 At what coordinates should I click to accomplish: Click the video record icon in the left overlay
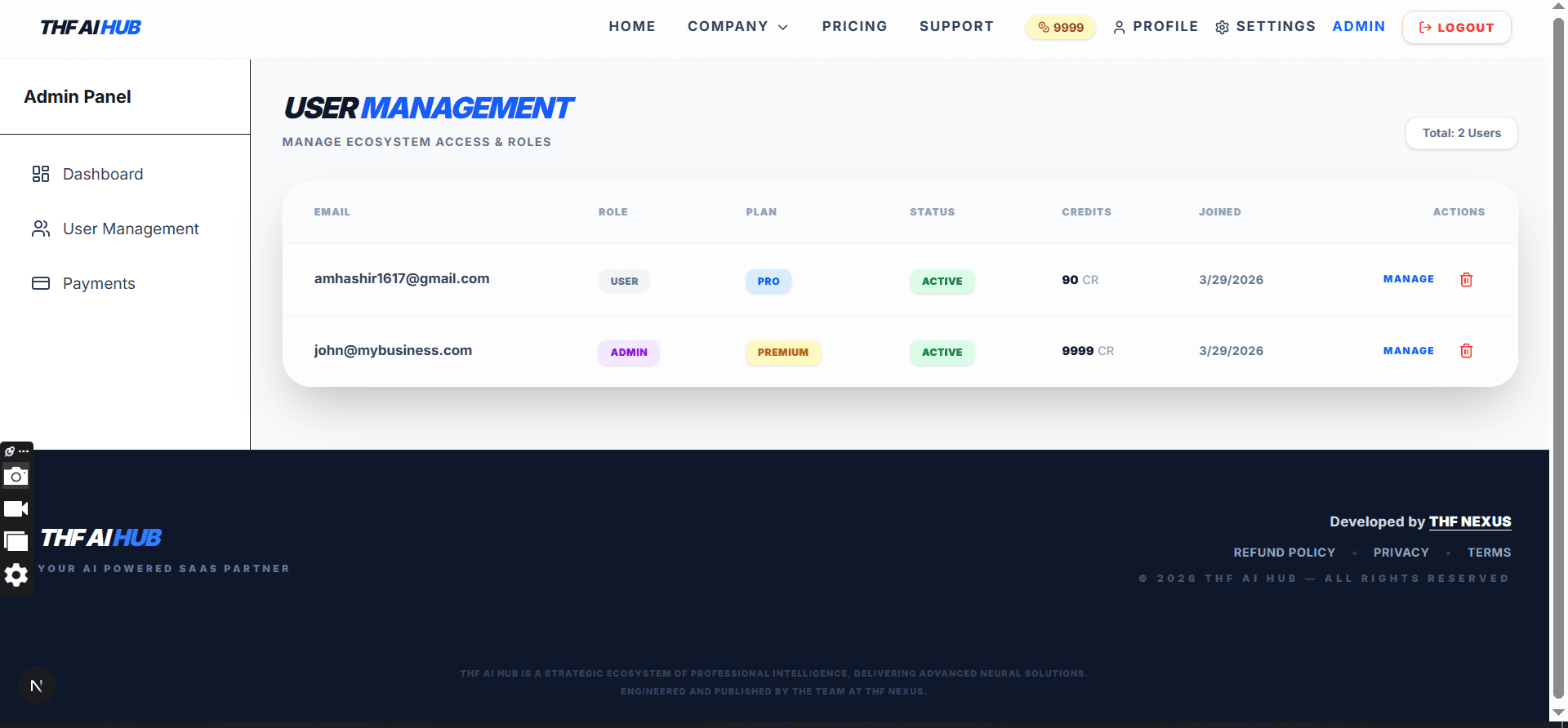click(x=16, y=509)
